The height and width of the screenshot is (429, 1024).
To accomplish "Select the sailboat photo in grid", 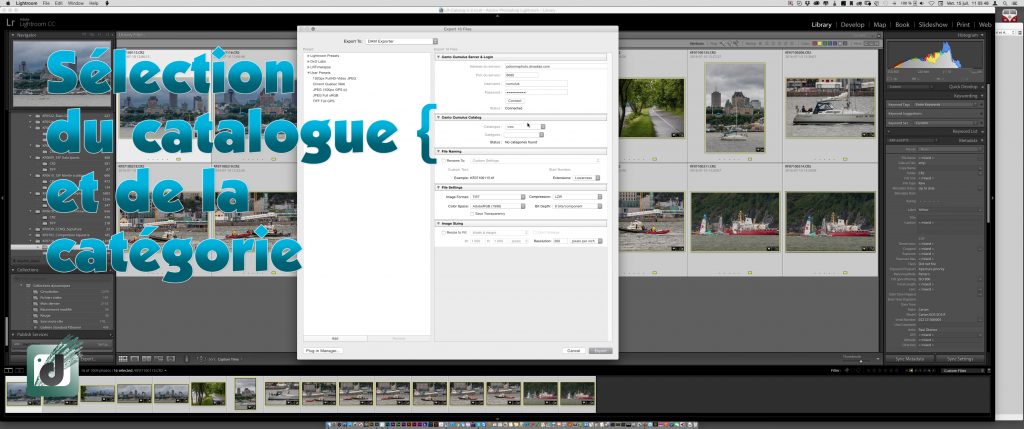I will [x=830, y=108].
